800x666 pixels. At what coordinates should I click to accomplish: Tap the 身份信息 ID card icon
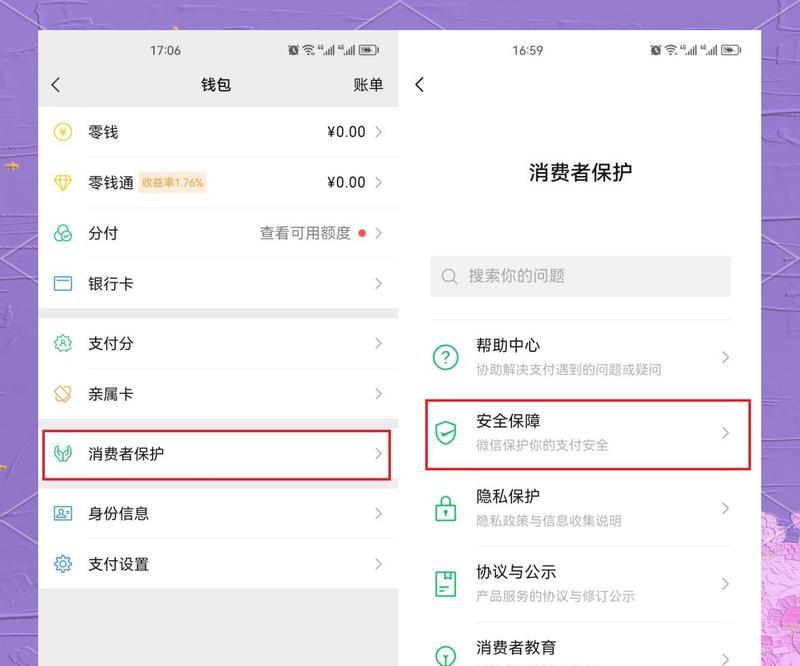pyautogui.click(x=63, y=513)
